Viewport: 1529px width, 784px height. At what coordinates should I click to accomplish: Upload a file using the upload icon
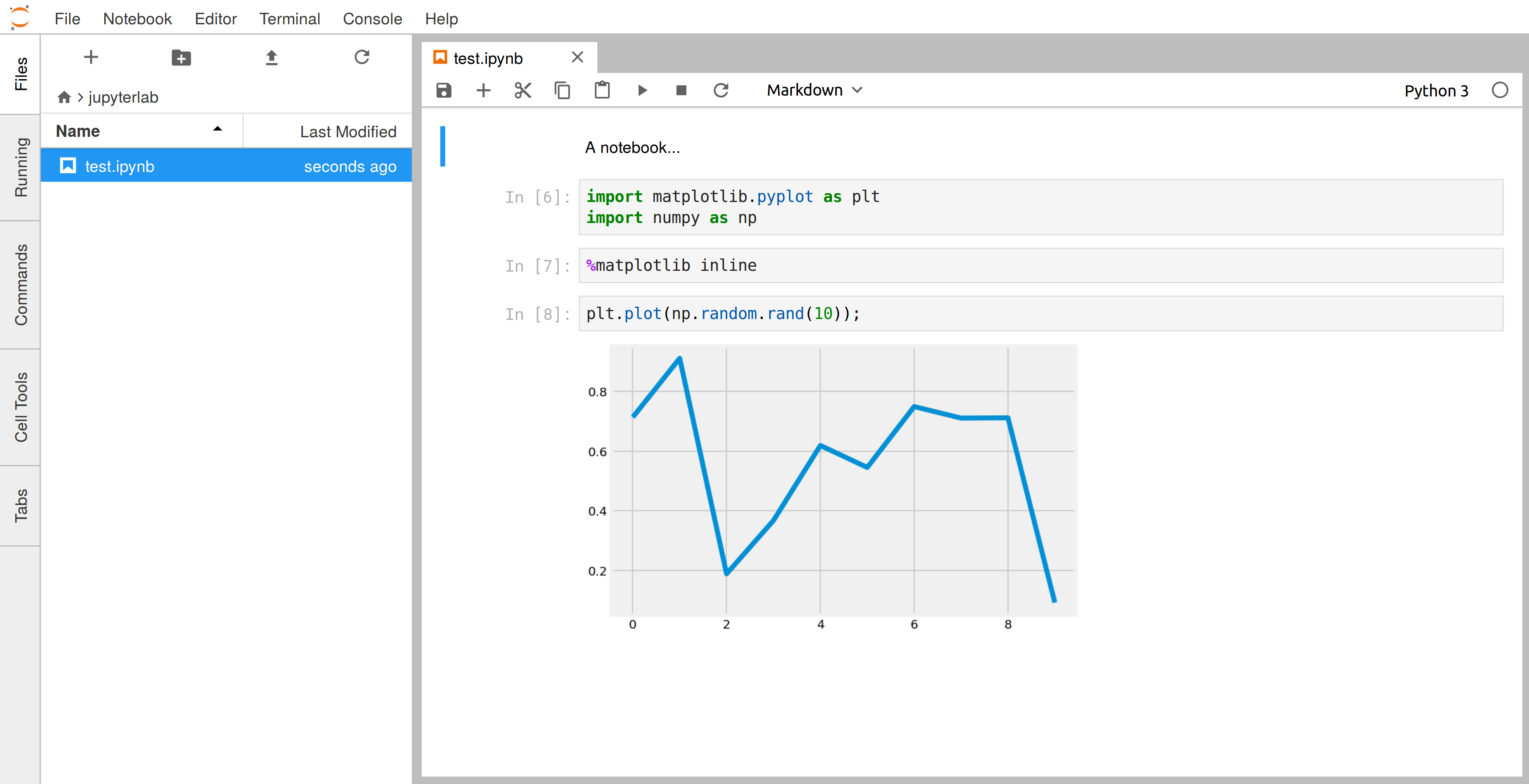[x=271, y=57]
